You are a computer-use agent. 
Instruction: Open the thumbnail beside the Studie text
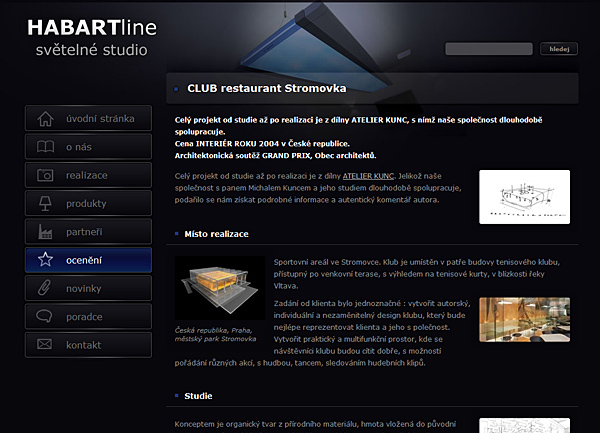524,425
